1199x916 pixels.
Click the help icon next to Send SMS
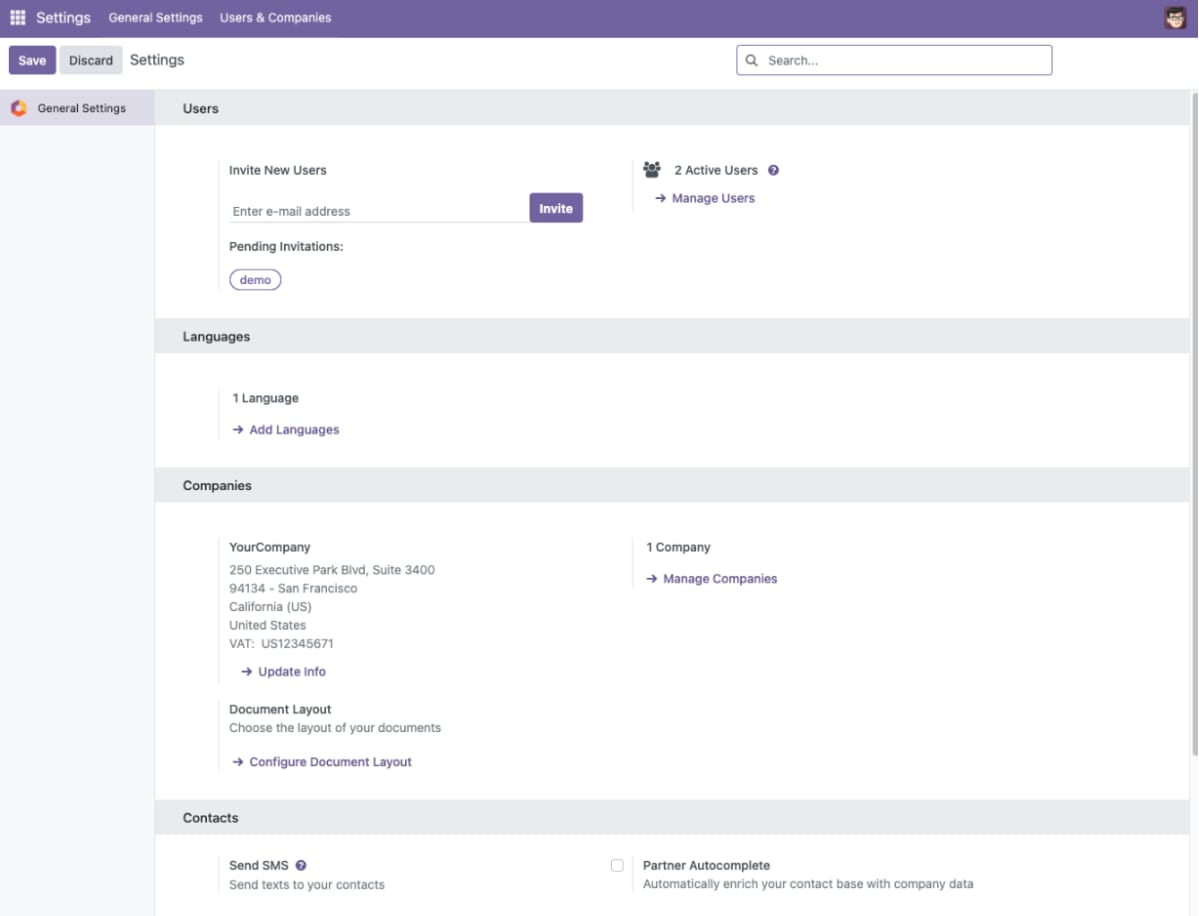point(302,865)
